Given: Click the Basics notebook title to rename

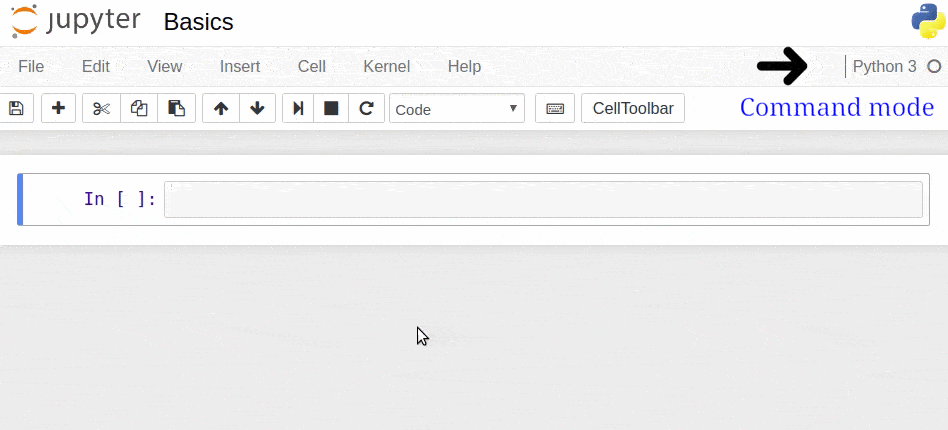Looking at the screenshot, I should [x=198, y=21].
